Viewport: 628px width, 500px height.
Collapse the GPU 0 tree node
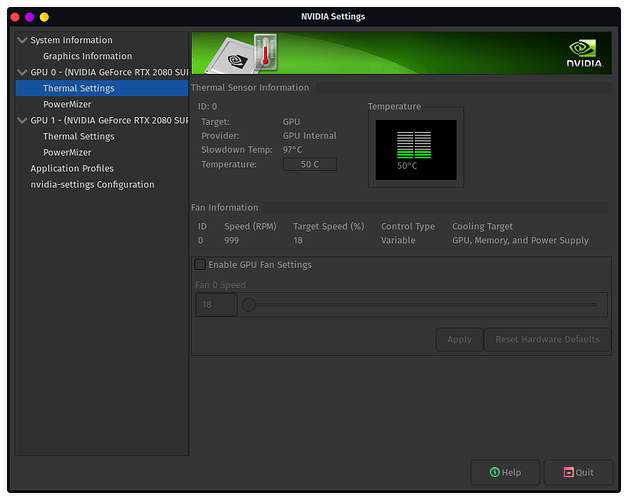[22, 72]
